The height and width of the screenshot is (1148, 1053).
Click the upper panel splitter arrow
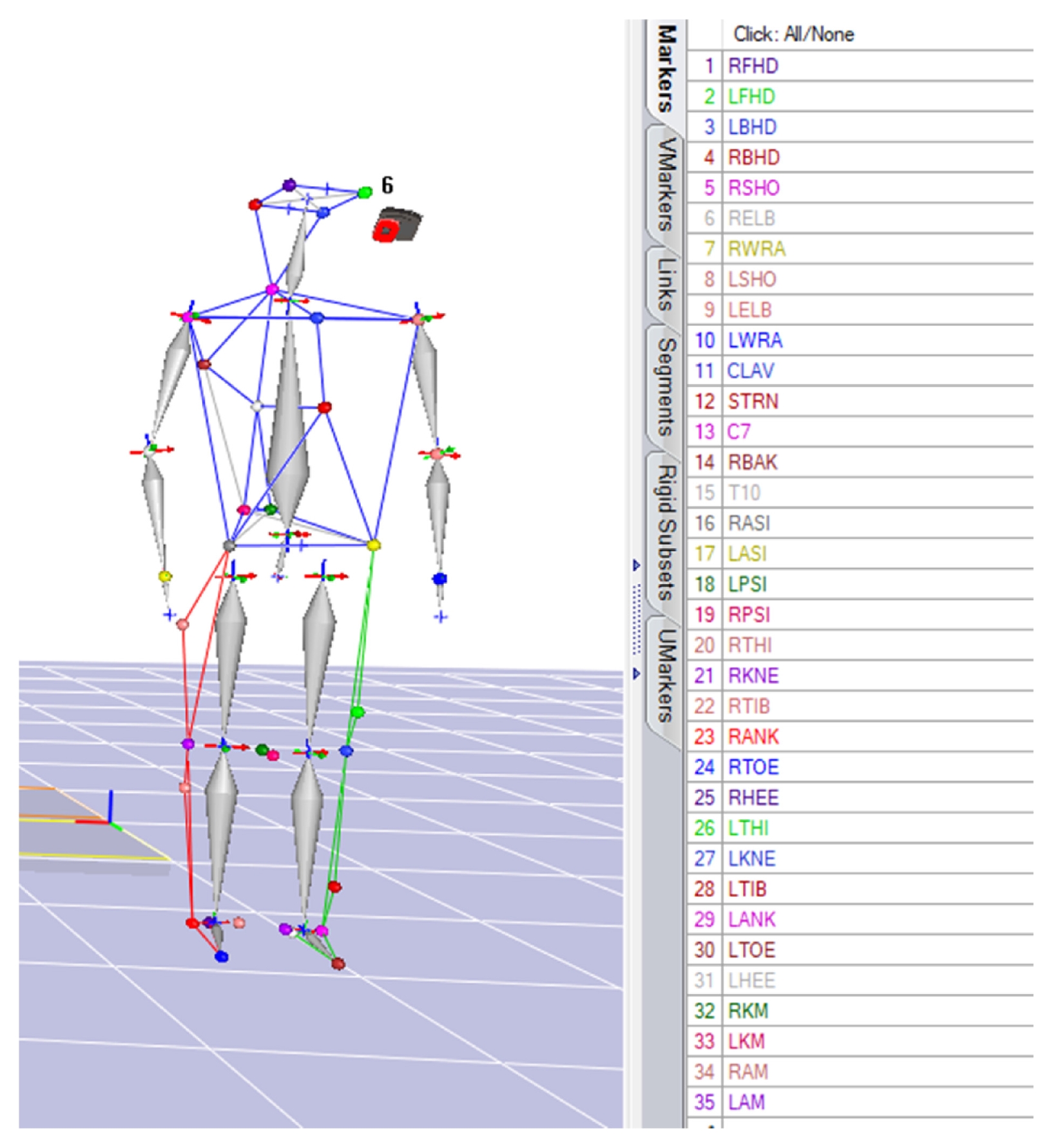point(636,566)
